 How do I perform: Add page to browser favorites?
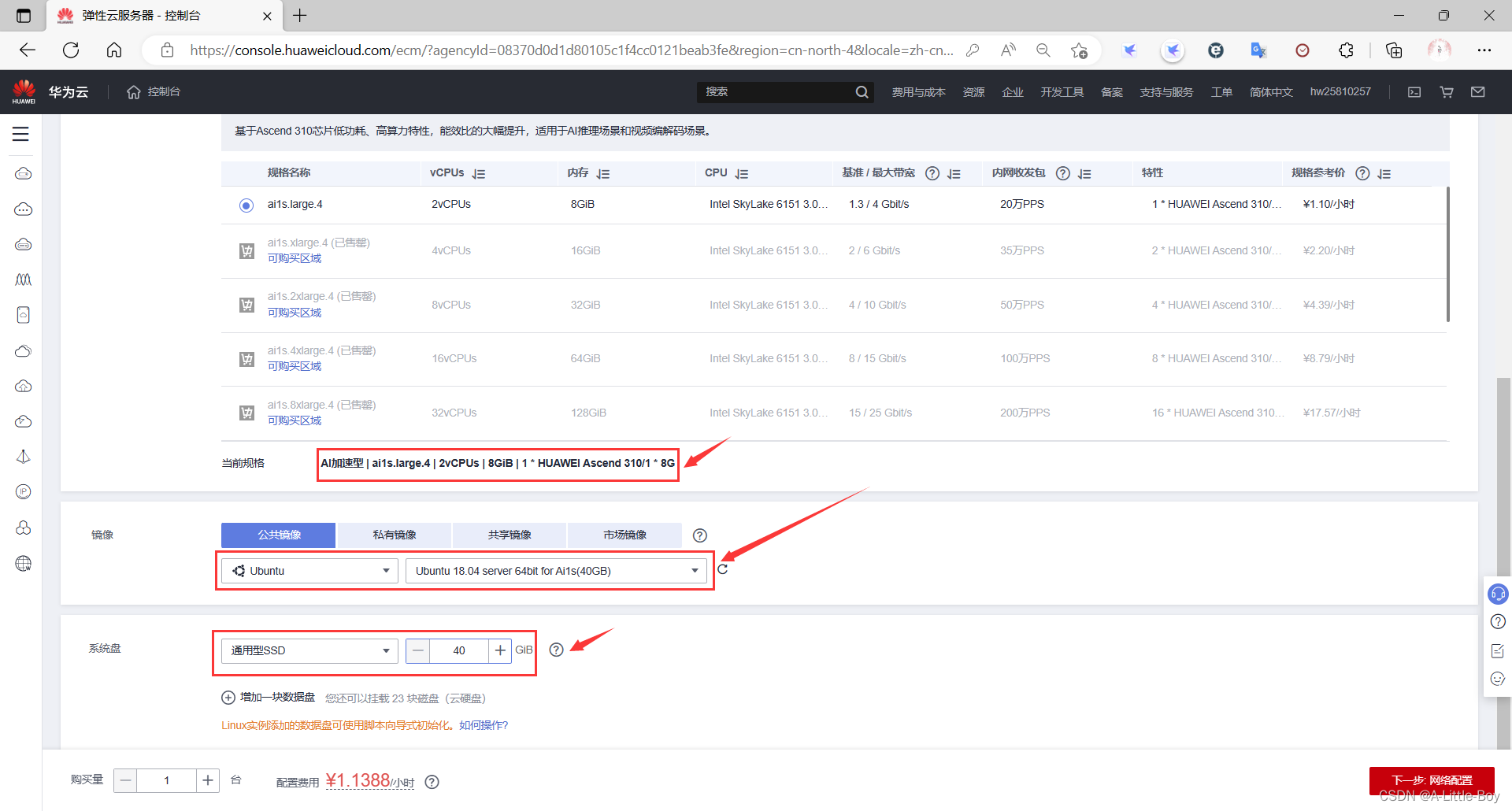pyautogui.click(x=1079, y=50)
